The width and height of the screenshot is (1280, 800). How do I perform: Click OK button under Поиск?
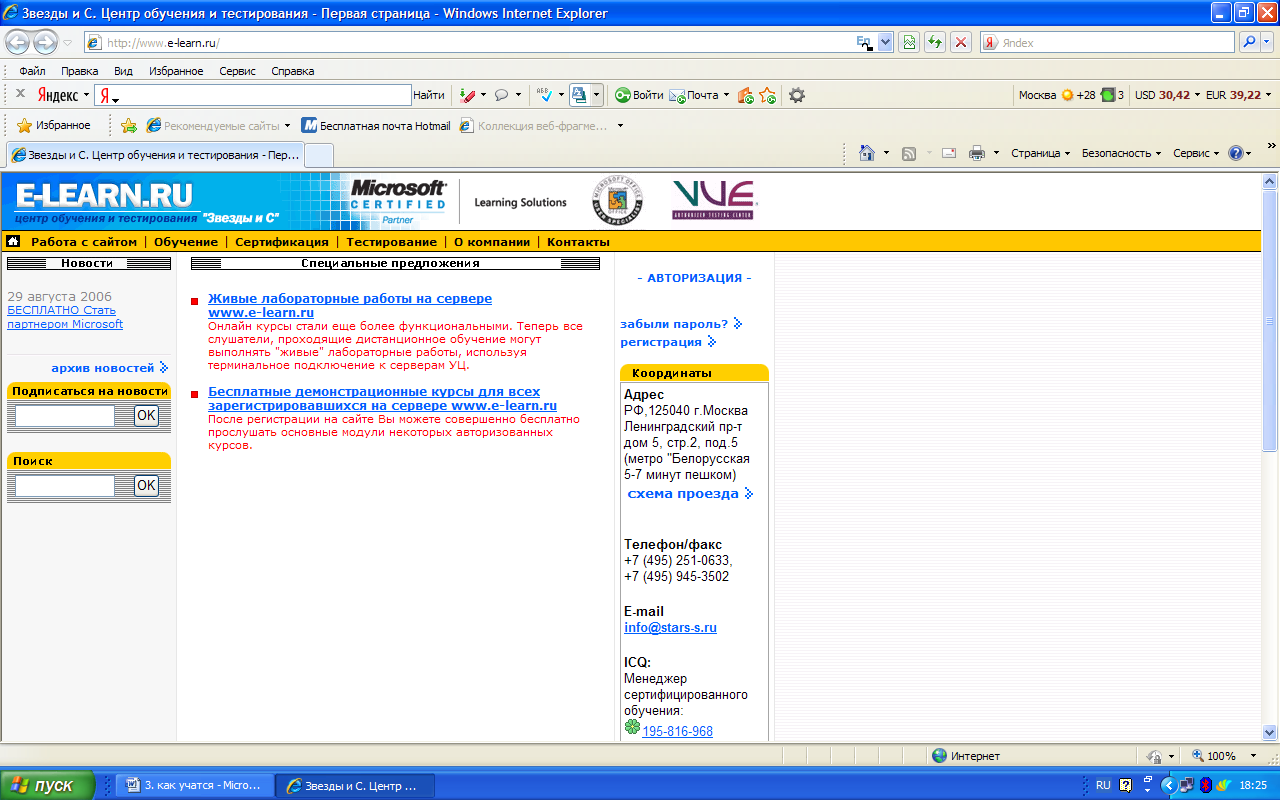146,486
